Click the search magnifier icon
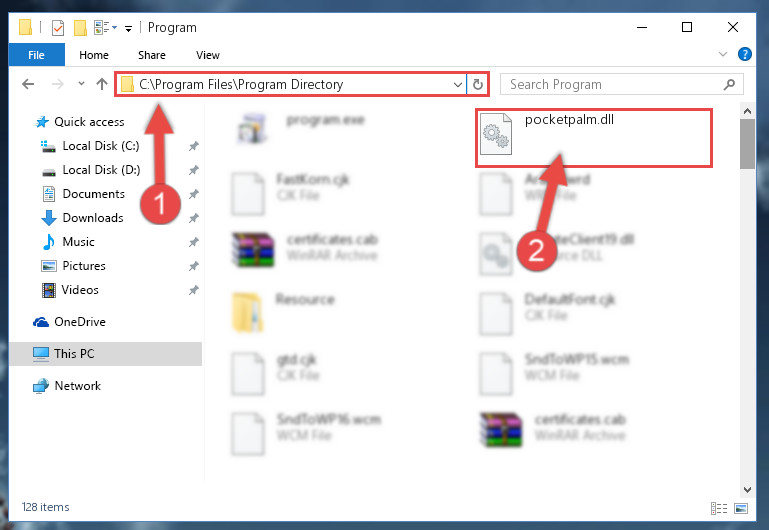The width and height of the screenshot is (769, 530). point(729,84)
